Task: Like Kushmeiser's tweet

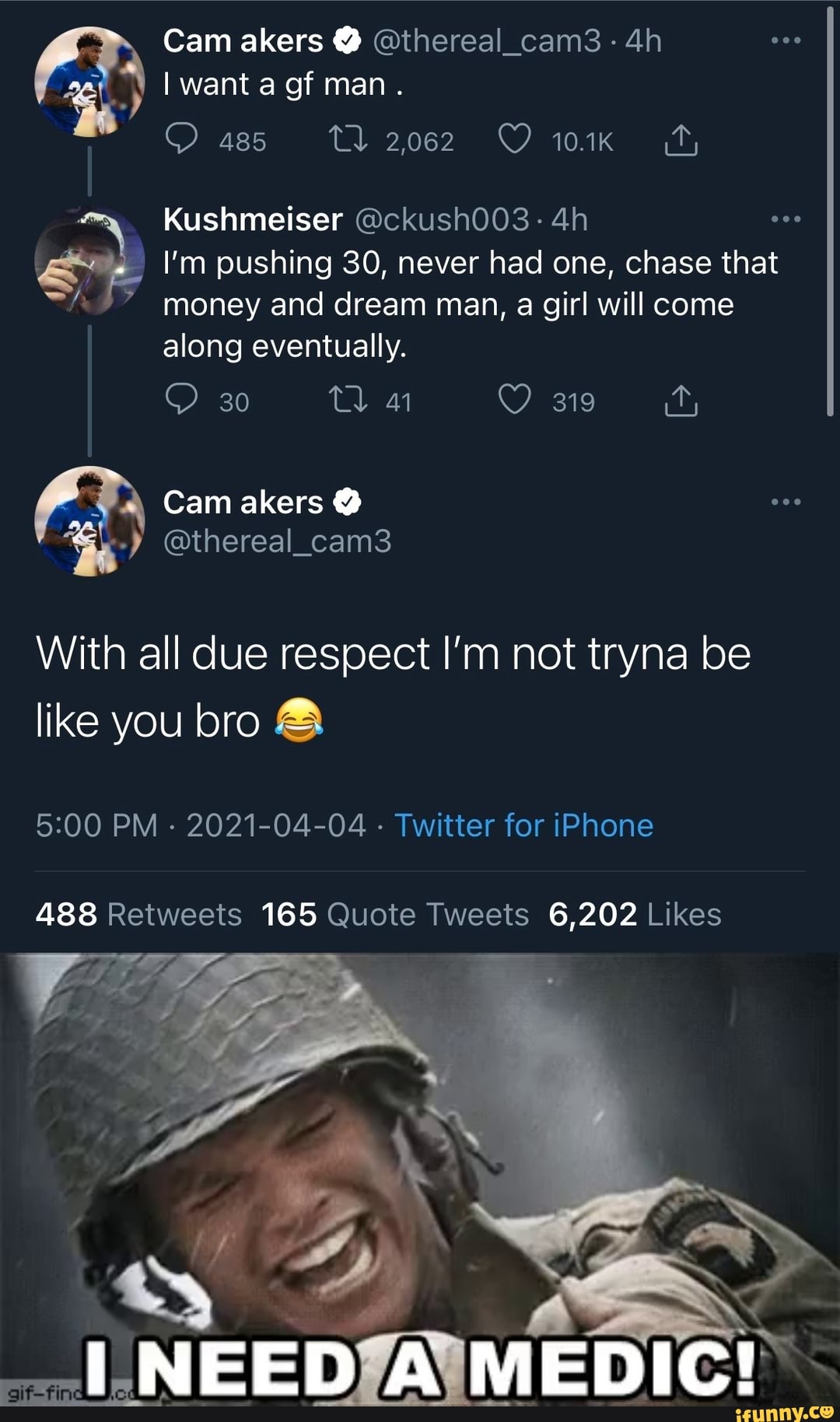Action: tap(514, 401)
